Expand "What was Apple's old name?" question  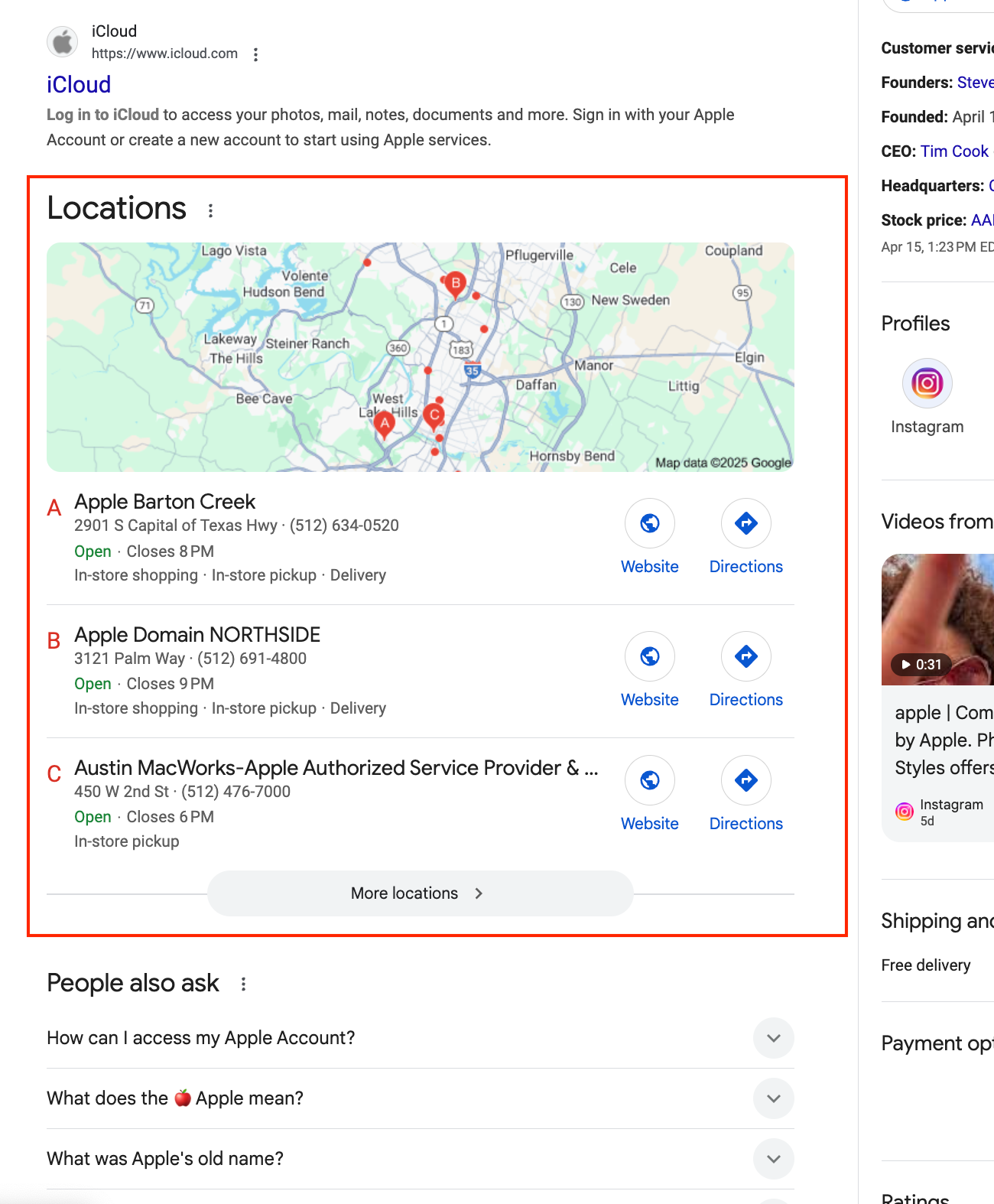point(421,1159)
